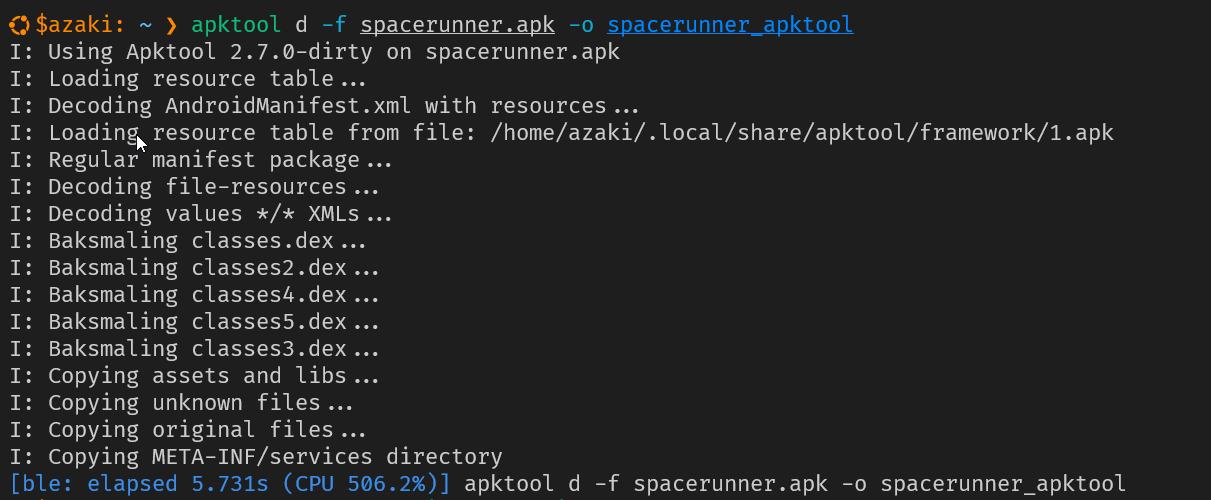Click the orange prompt arrow chevron
This screenshot has width=1211, height=500.
(171, 25)
